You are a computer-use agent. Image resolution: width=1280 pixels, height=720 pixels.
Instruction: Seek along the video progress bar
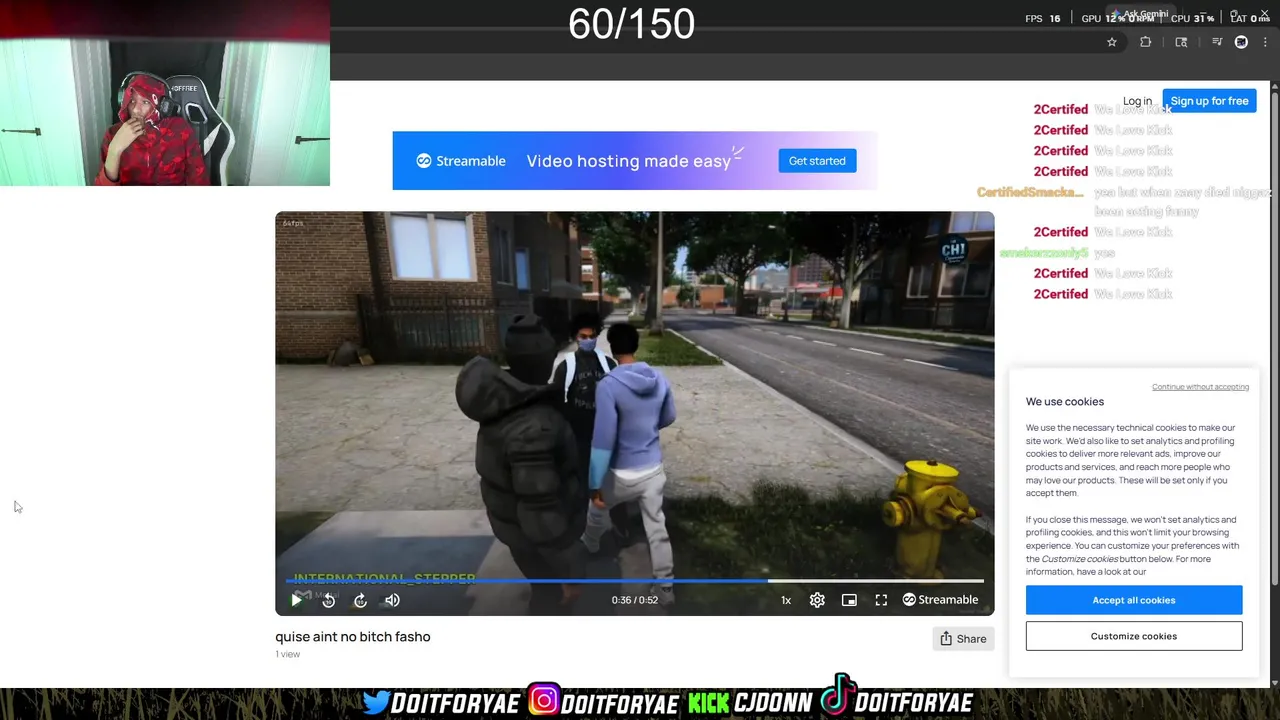635,580
